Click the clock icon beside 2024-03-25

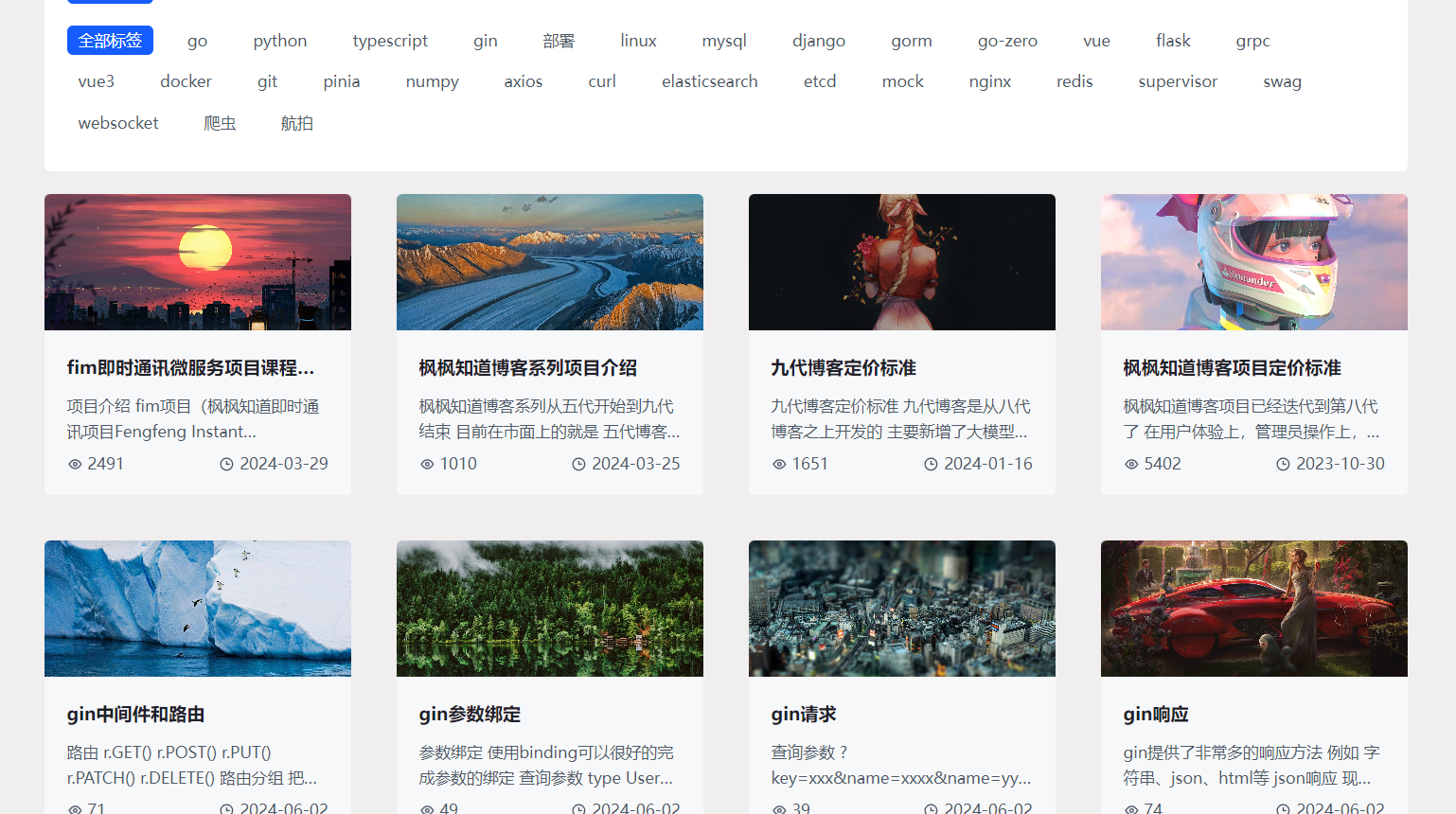click(578, 464)
